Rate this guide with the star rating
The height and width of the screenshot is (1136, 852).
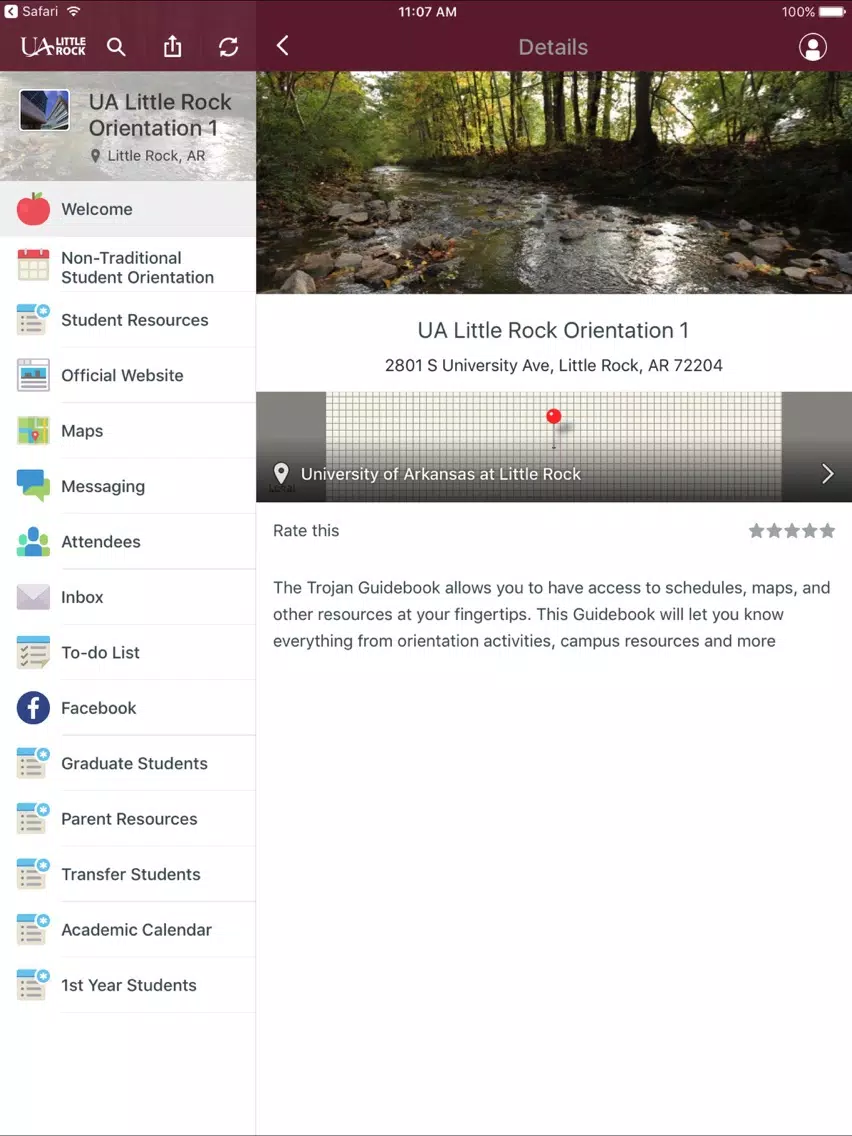(x=791, y=531)
